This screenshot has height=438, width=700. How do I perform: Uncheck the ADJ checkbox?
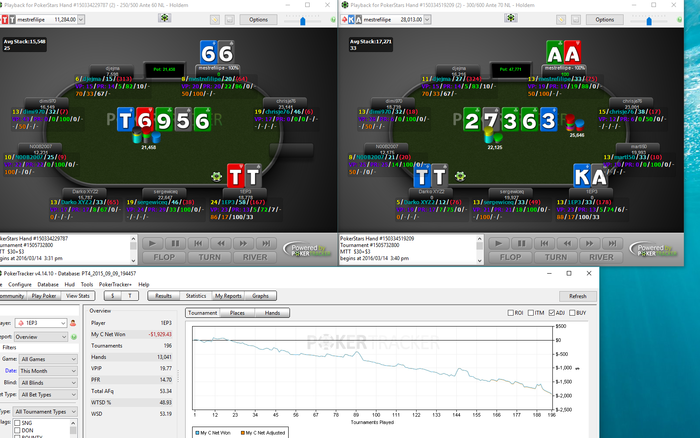click(551, 313)
